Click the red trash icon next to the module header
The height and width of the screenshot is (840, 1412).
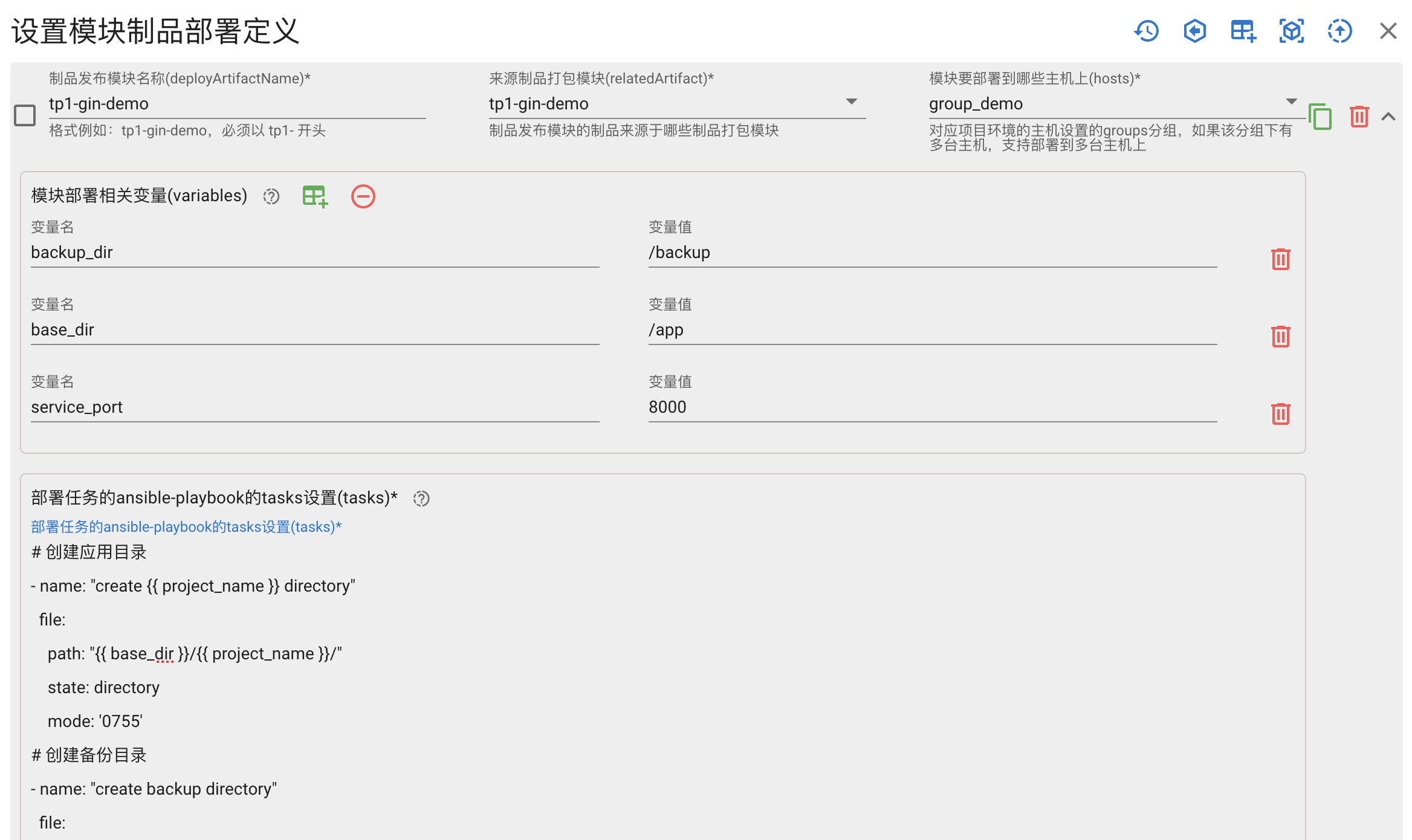click(x=1358, y=117)
